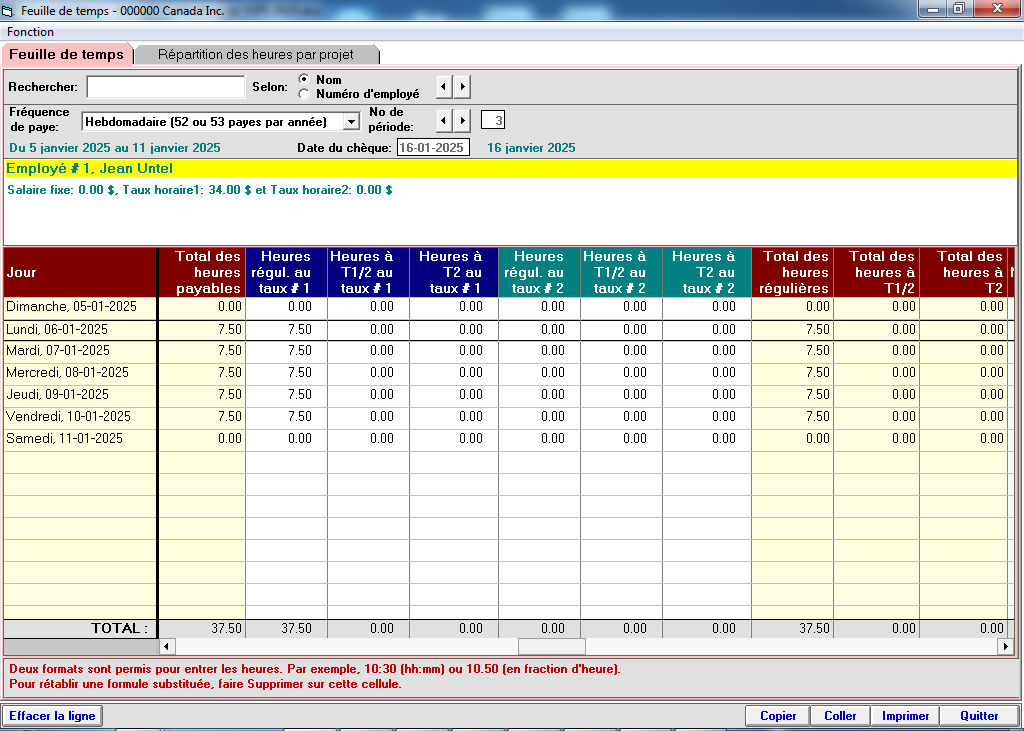Viewport: 1024px width, 731px height.
Task: Select the Numéro d'employé radio button
Action: coord(304,94)
